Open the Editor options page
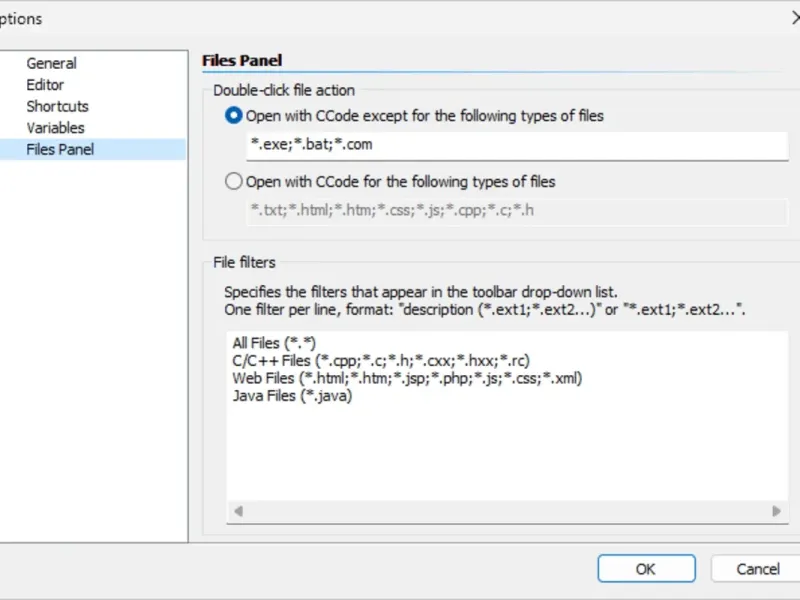Screen dimensions: 800x600 click(45, 85)
